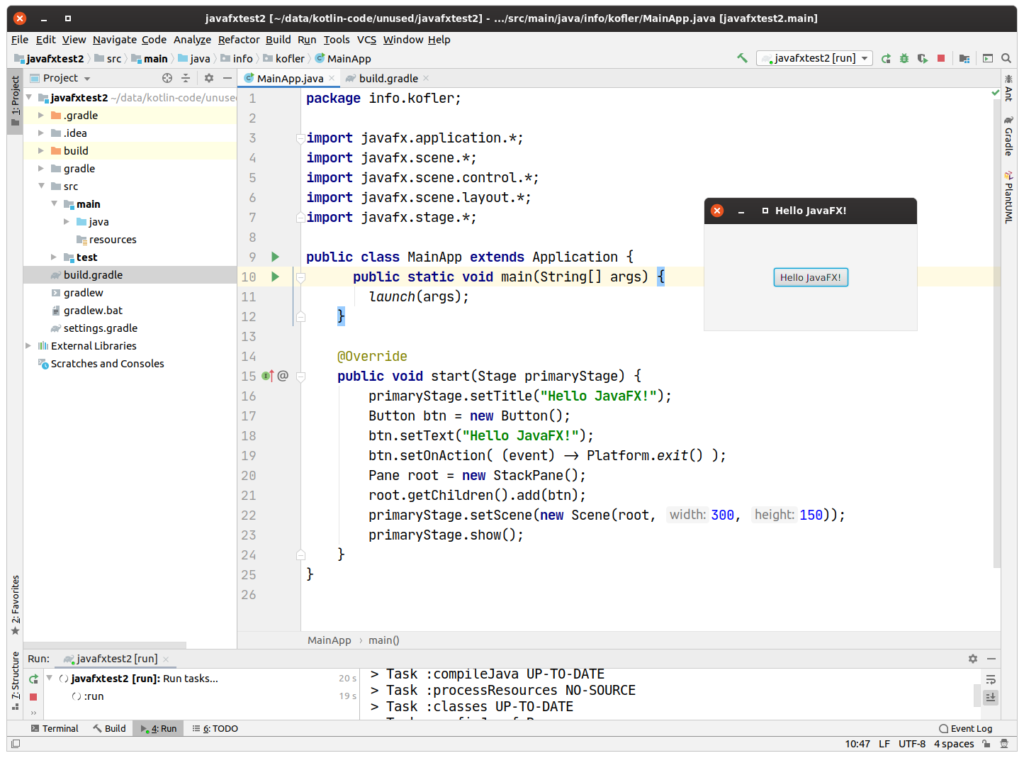Toggle scroll to end in console output
Viewport: 1024px width, 758px height.
tap(990, 697)
